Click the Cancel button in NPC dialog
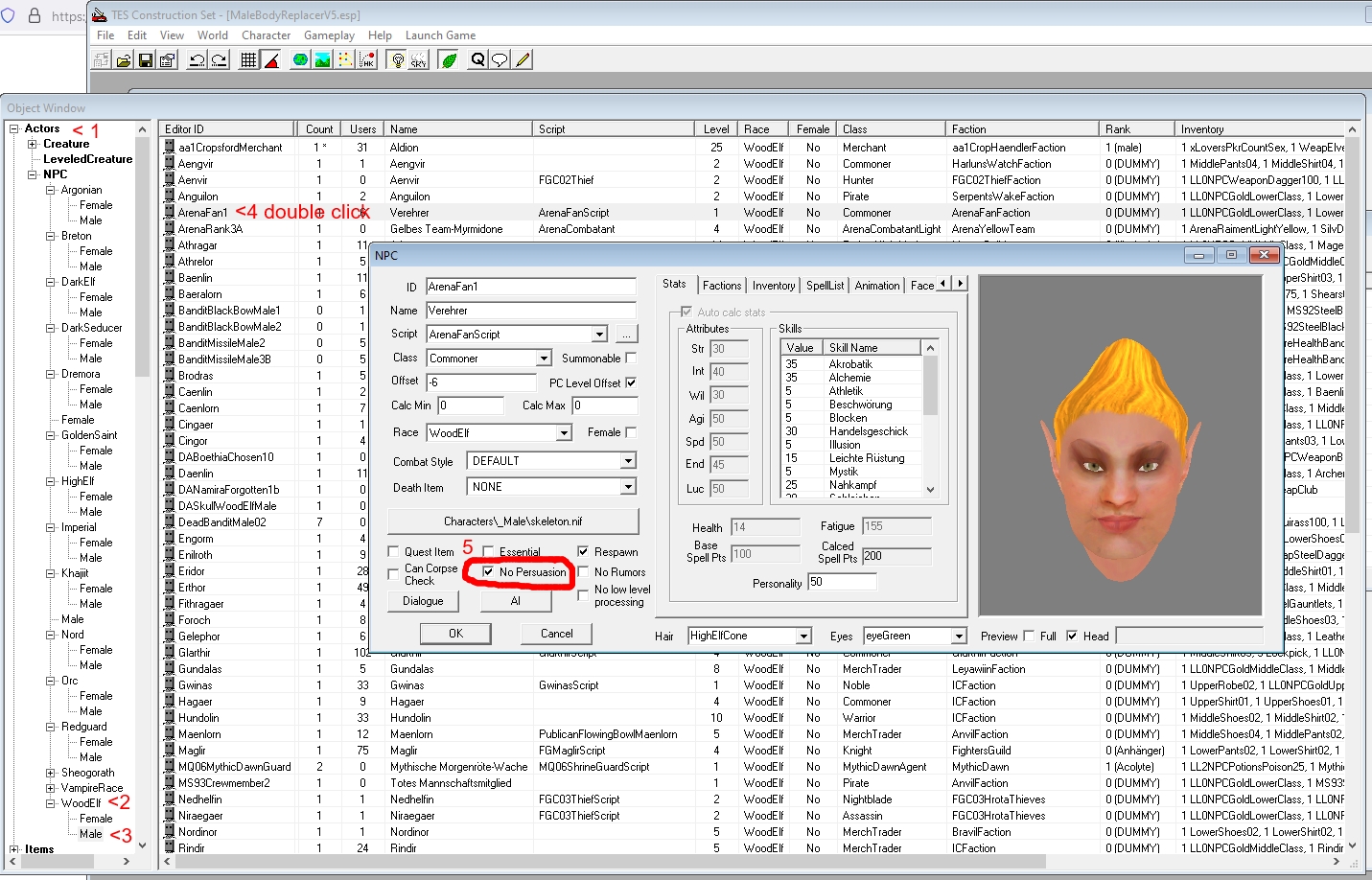Screen dimensions: 1372x880 coord(556,634)
